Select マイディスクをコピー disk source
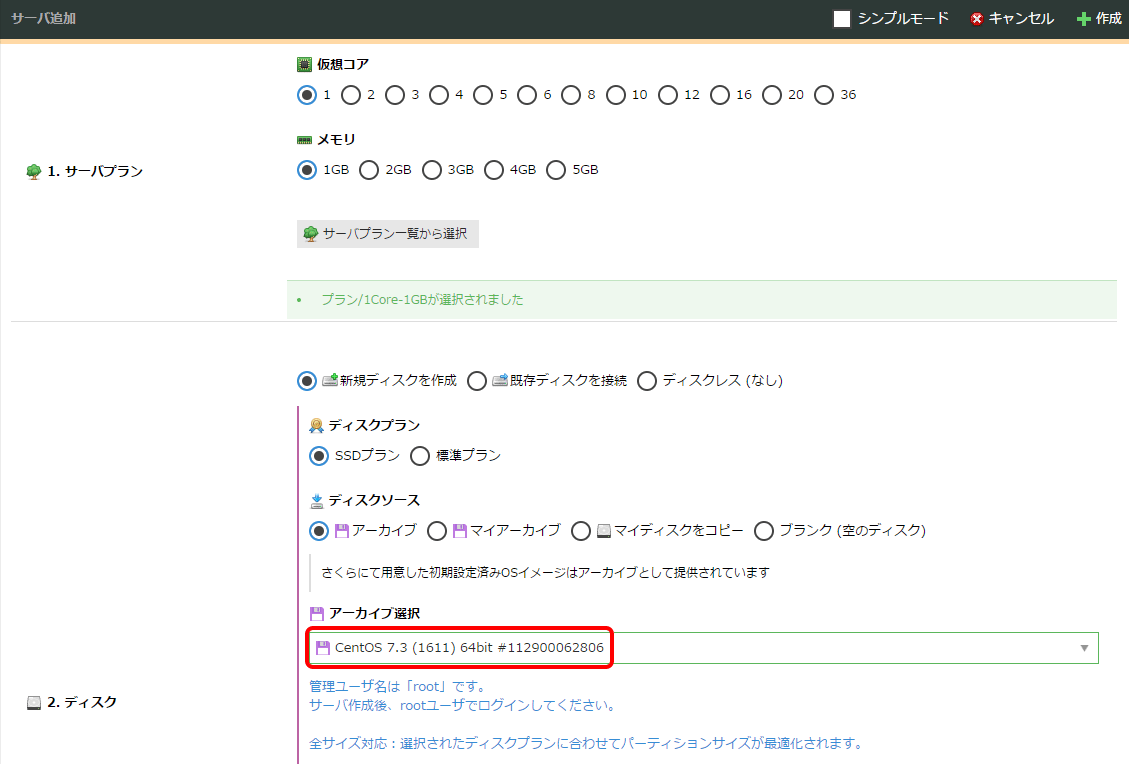 pyautogui.click(x=580, y=531)
